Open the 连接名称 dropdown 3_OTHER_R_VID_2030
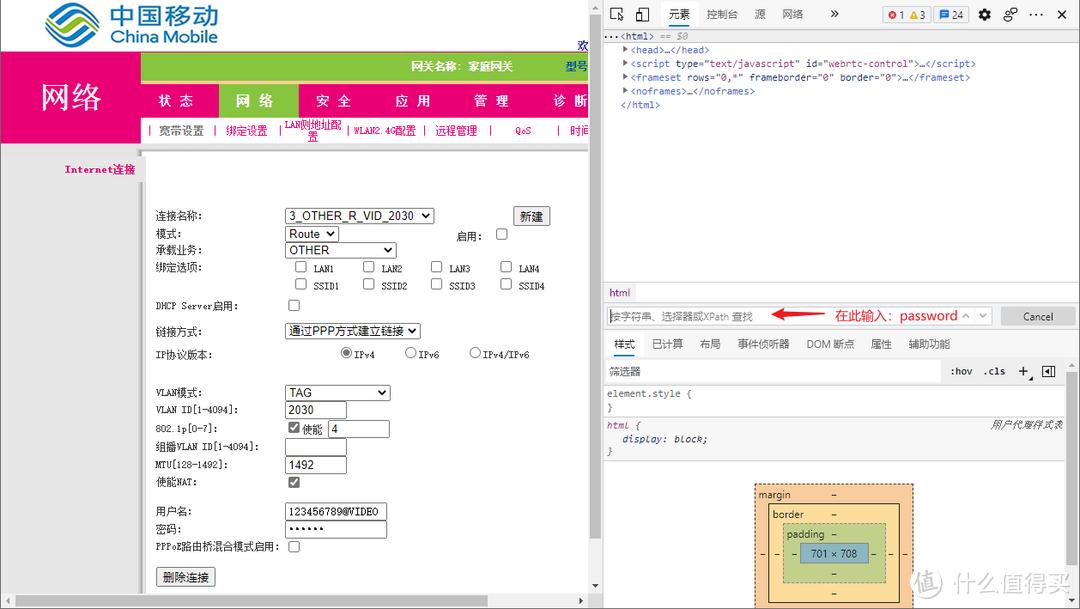Screen dimensions: 1080x609 [360, 215]
